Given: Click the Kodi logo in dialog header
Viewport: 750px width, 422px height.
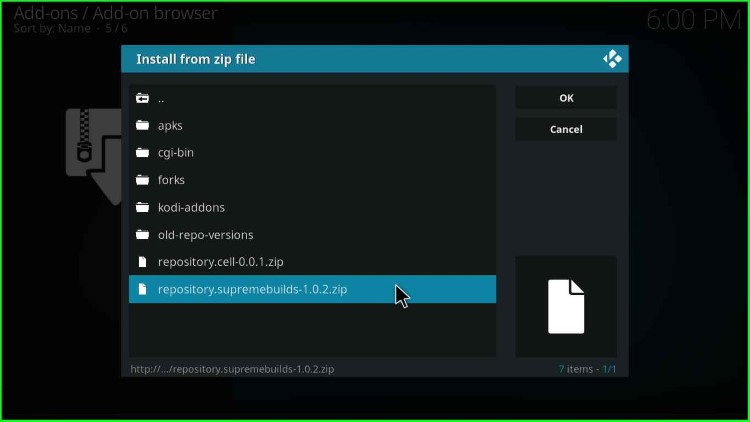Looking at the screenshot, I should pos(612,59).
